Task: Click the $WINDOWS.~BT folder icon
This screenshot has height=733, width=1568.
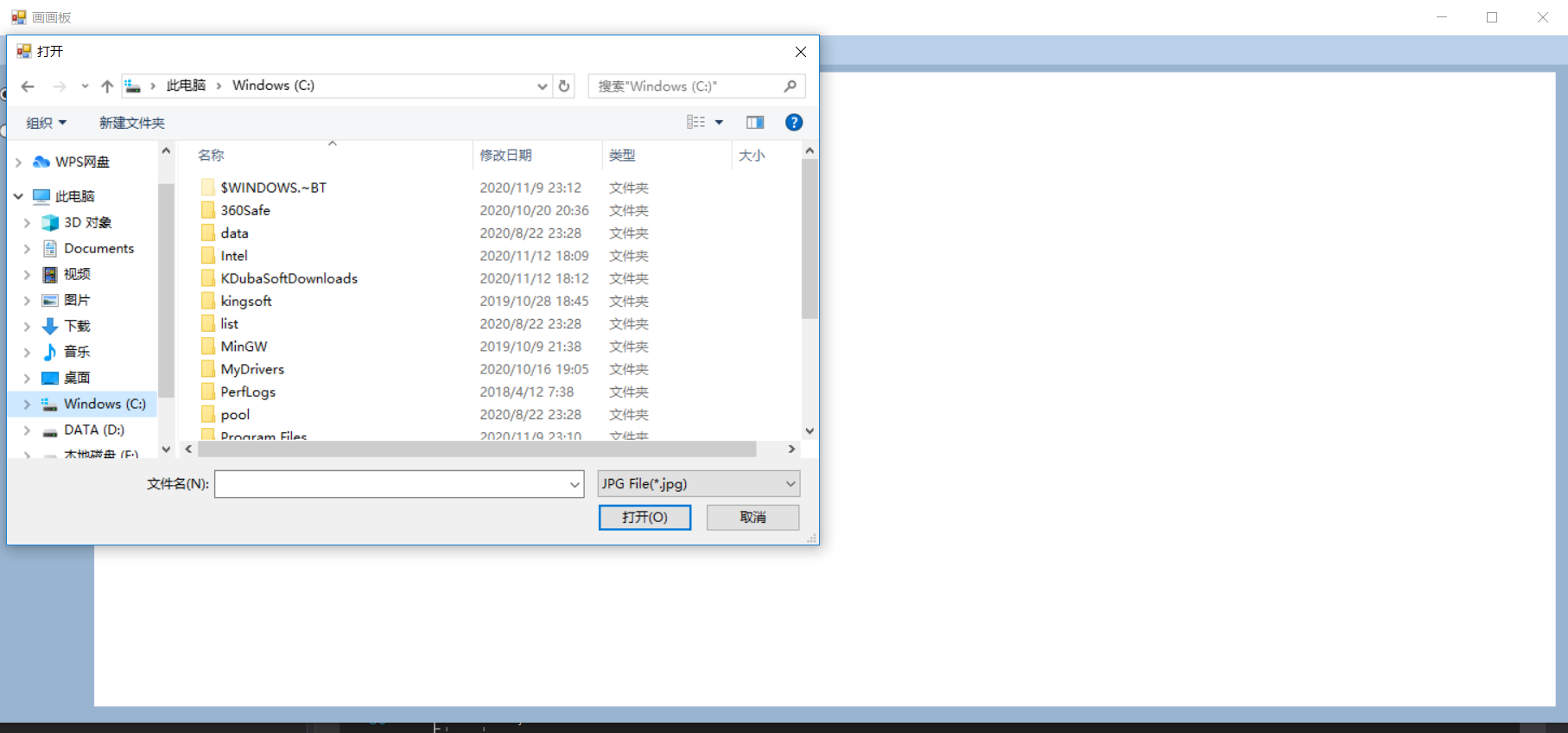Action: point(207,188)
